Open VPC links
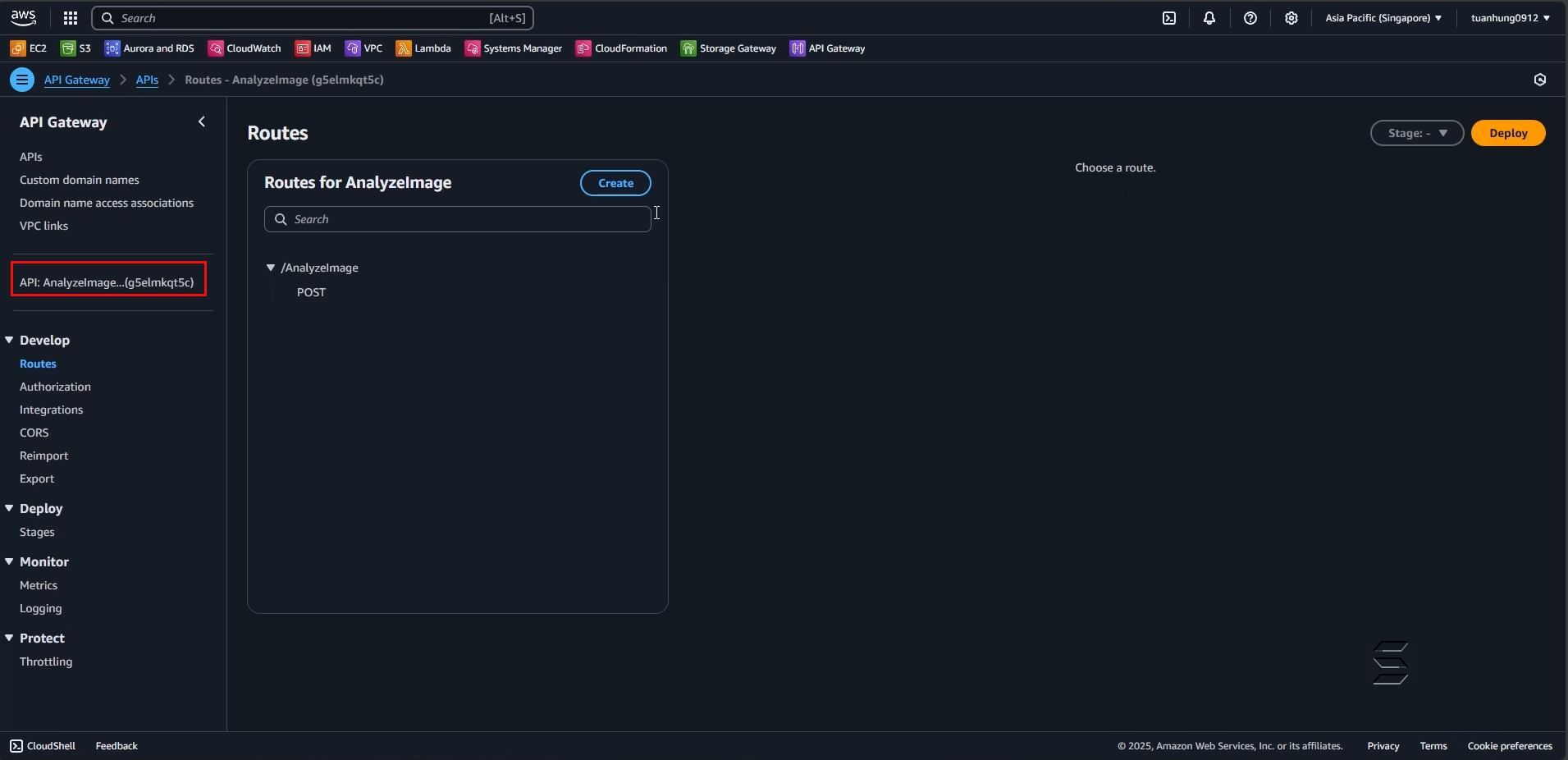Image resolution: width=1568 pixels, height=760 pixels. pos(44,226)
